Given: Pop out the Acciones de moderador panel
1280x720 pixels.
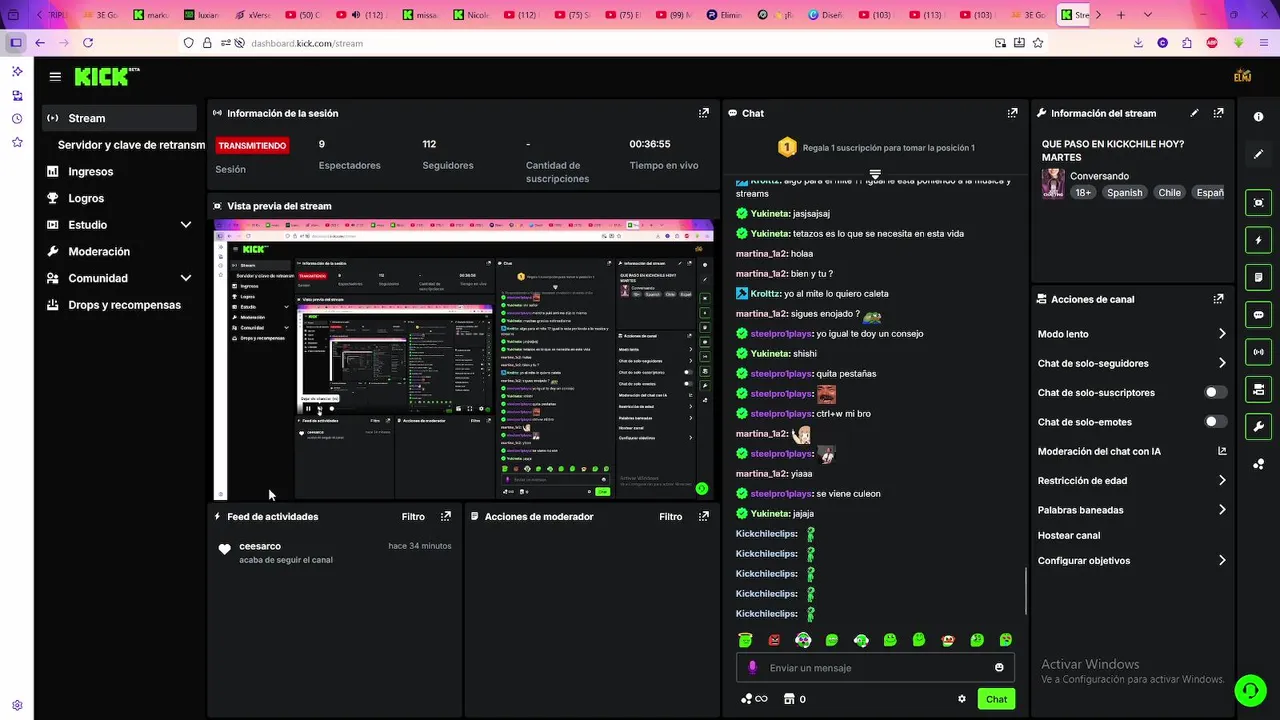Looking at the screenshot, I should [x=704, y=517].
